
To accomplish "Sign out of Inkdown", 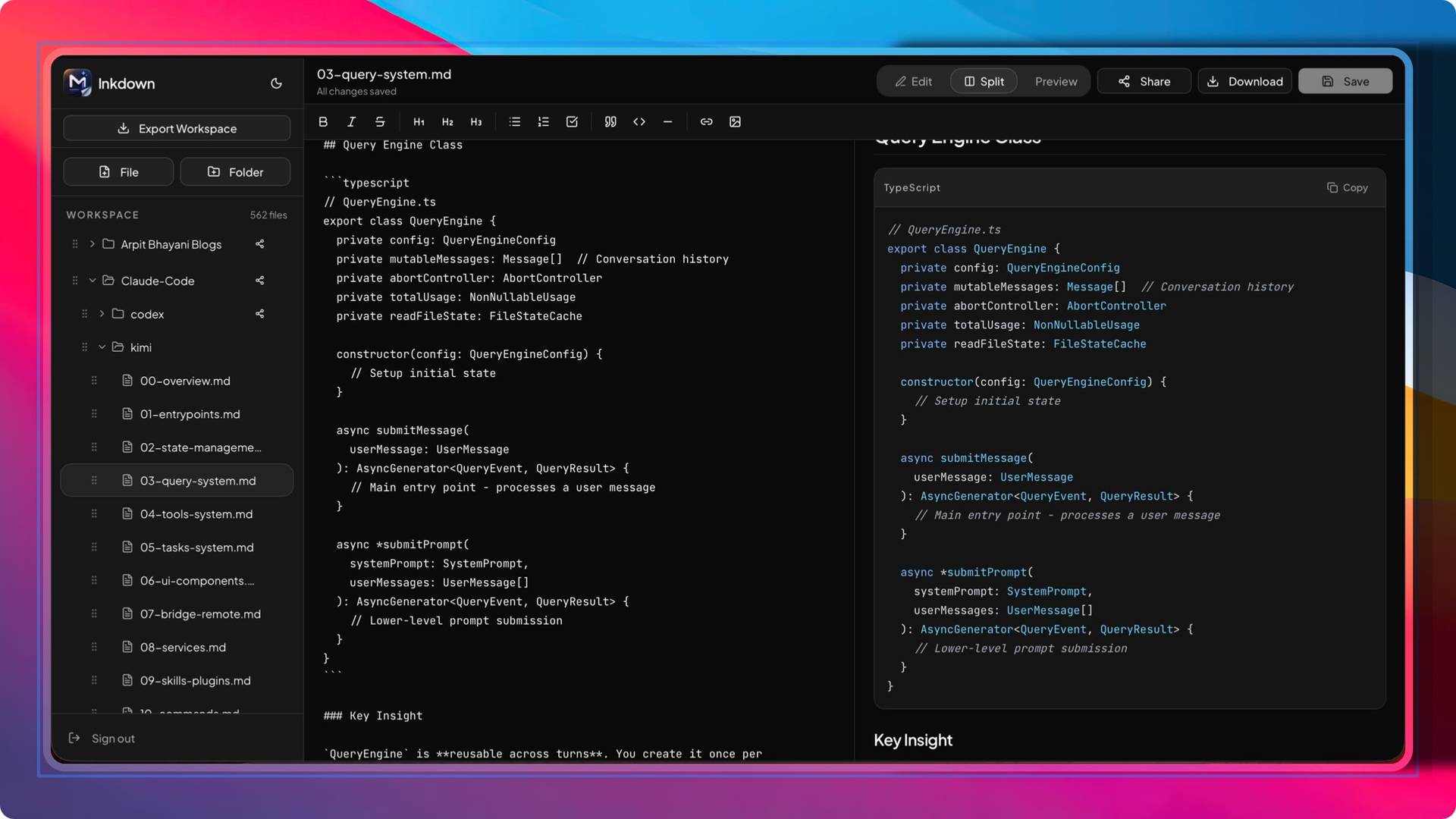I will tap(102, 739).
